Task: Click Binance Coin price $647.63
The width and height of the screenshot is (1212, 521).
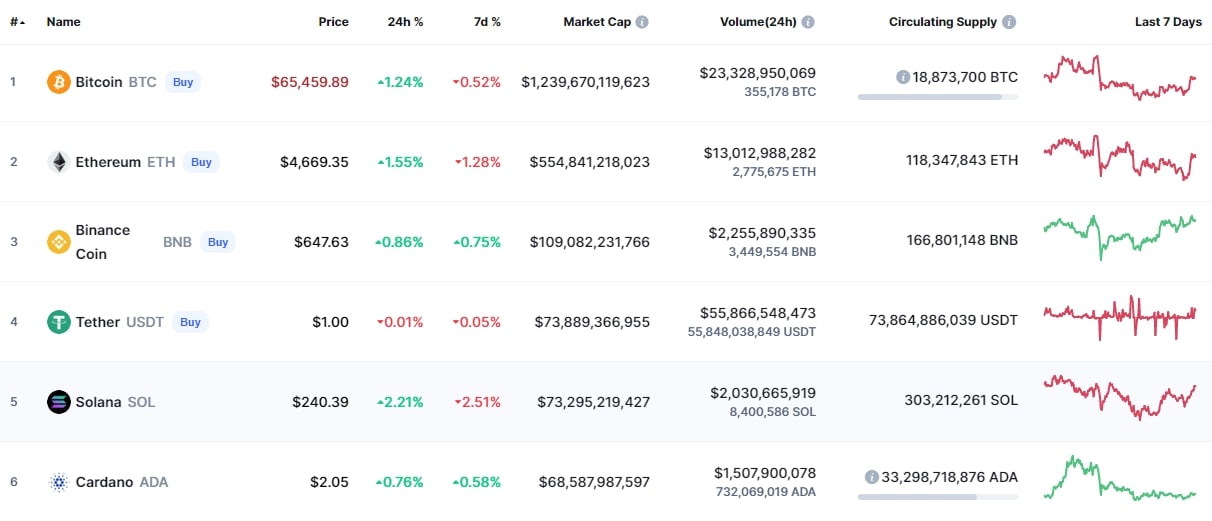Action: [x=322, y=242]
